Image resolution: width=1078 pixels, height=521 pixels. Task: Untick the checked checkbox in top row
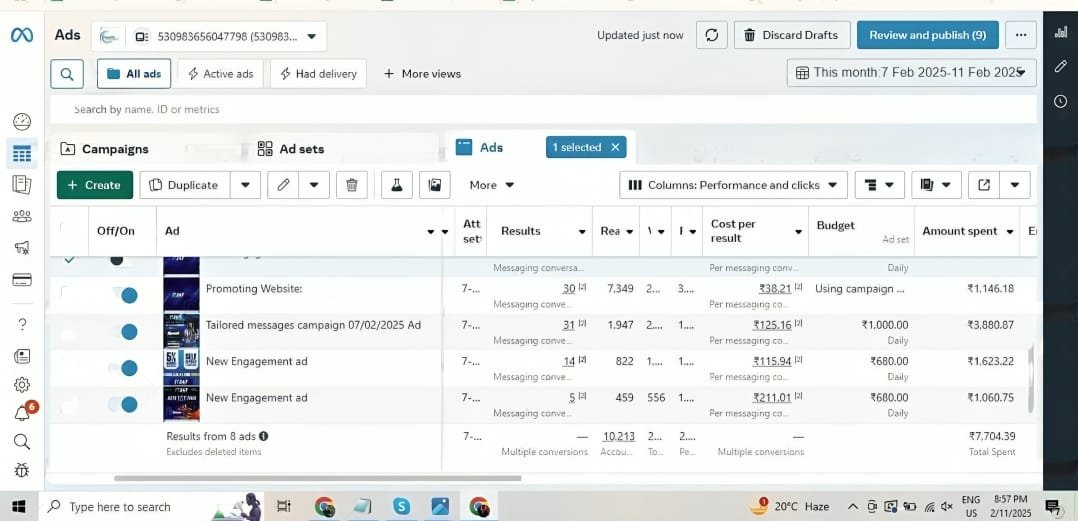(69, 260)
